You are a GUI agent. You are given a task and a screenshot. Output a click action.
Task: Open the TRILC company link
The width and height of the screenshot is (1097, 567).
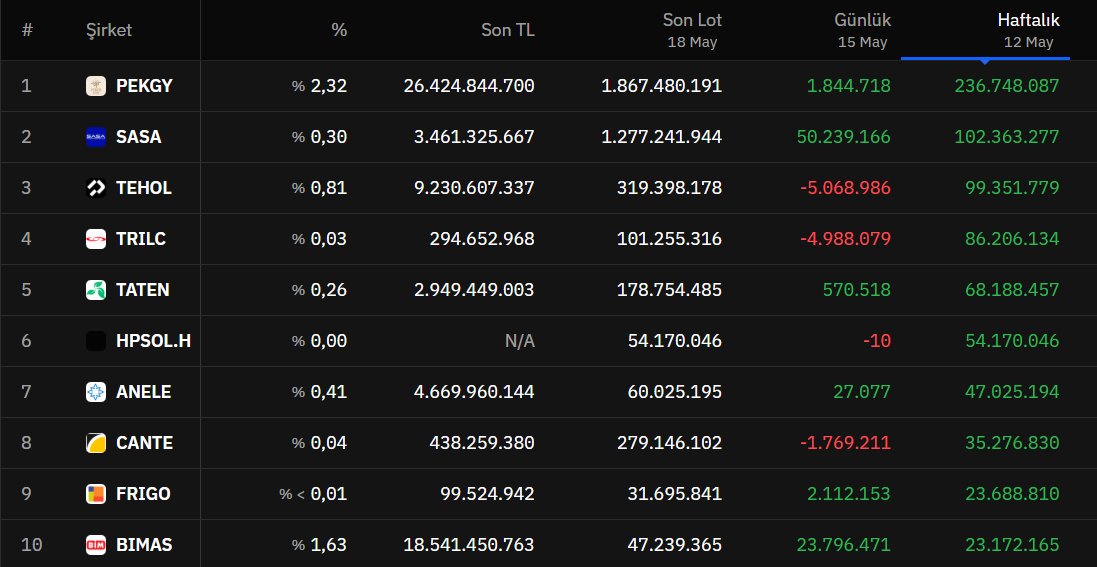(x=141, y=239)
